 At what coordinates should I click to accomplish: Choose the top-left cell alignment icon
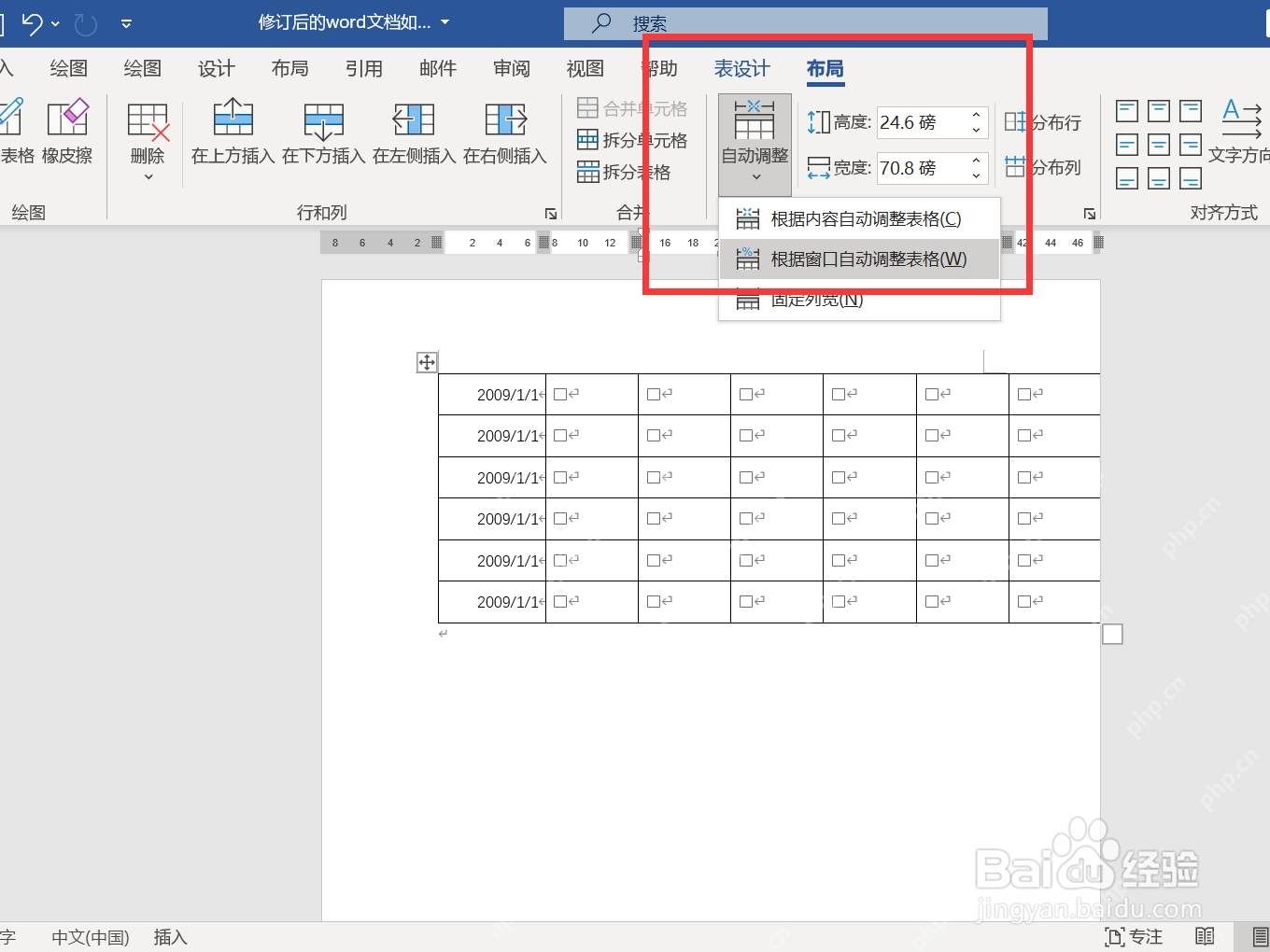1127,111
